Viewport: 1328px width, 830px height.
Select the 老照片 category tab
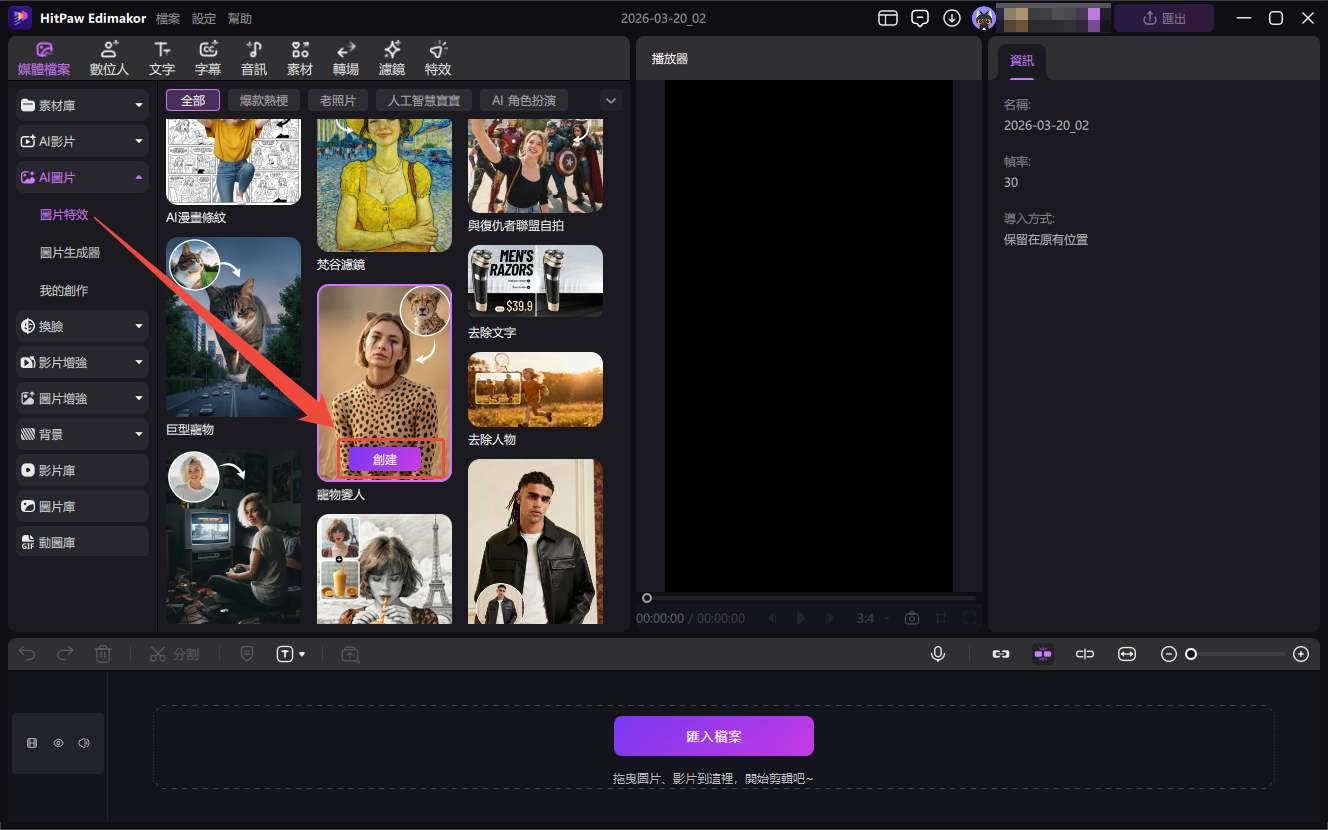[337, 100]
